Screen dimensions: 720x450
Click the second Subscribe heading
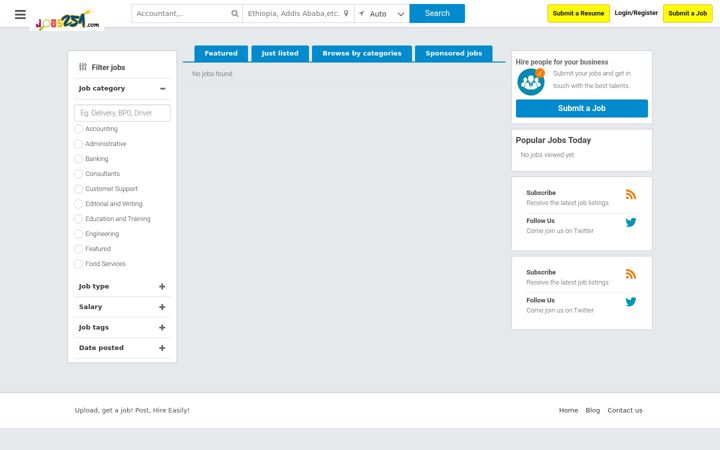click(x=541, y=272)
